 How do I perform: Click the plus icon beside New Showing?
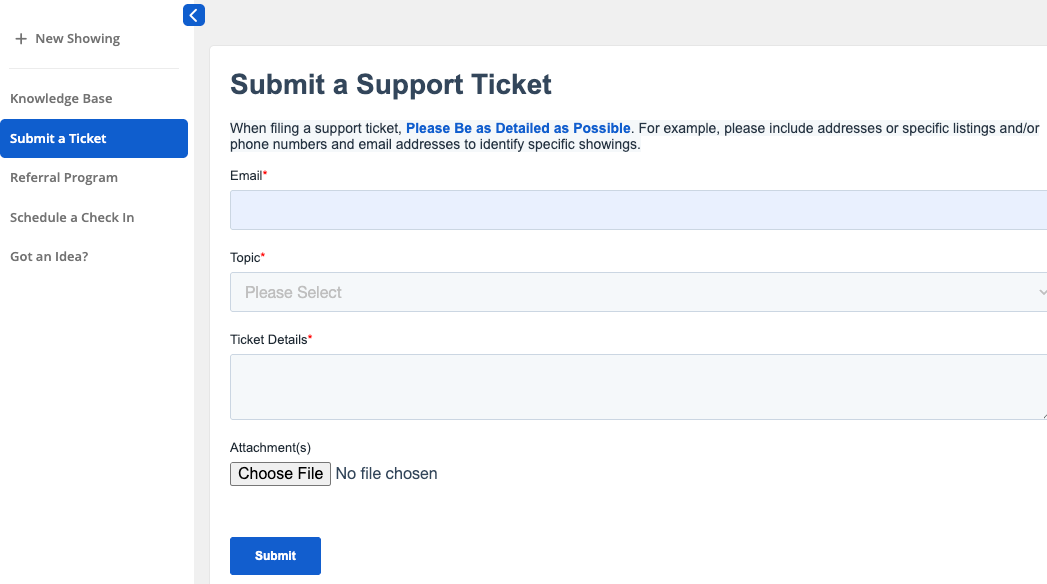21,39
